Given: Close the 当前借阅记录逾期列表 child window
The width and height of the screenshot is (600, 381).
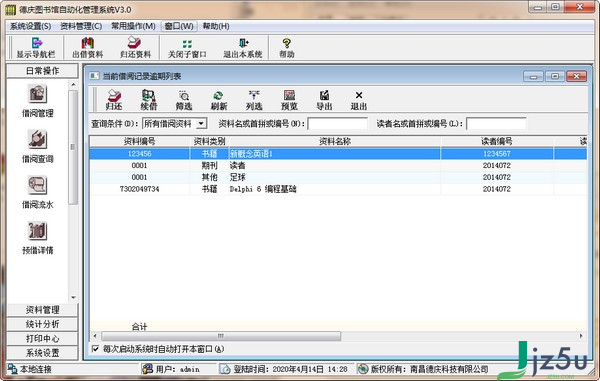Looking at the screenshot, I should 576,76.
